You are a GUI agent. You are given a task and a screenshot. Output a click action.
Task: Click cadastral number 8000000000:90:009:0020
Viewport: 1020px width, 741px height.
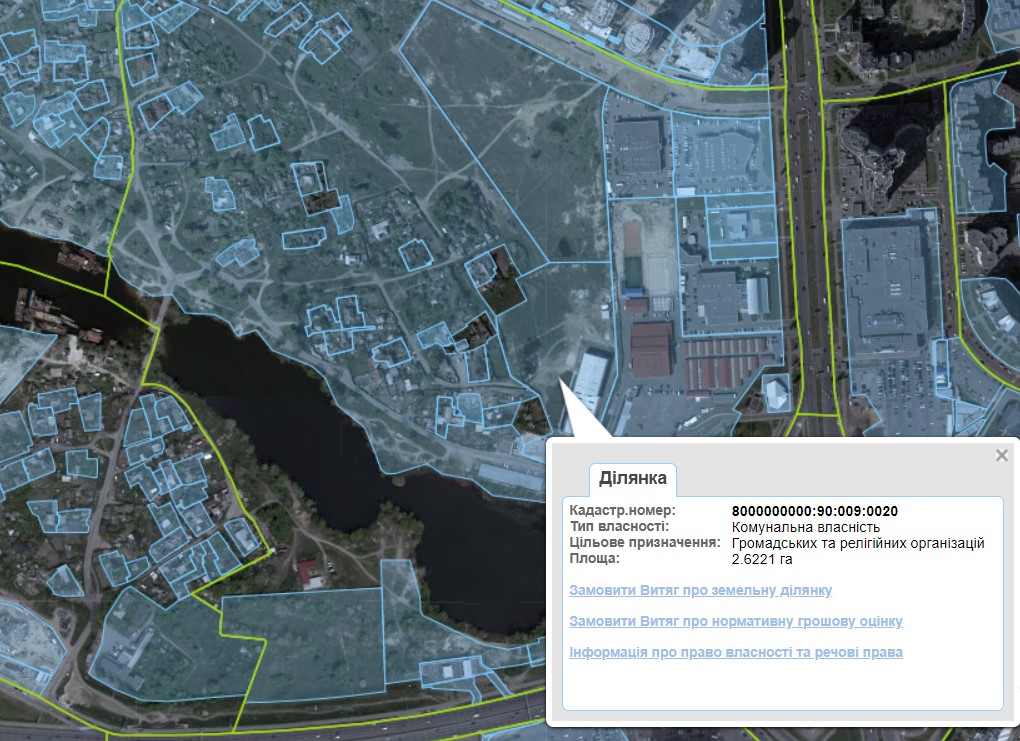[x=814, y=511]
